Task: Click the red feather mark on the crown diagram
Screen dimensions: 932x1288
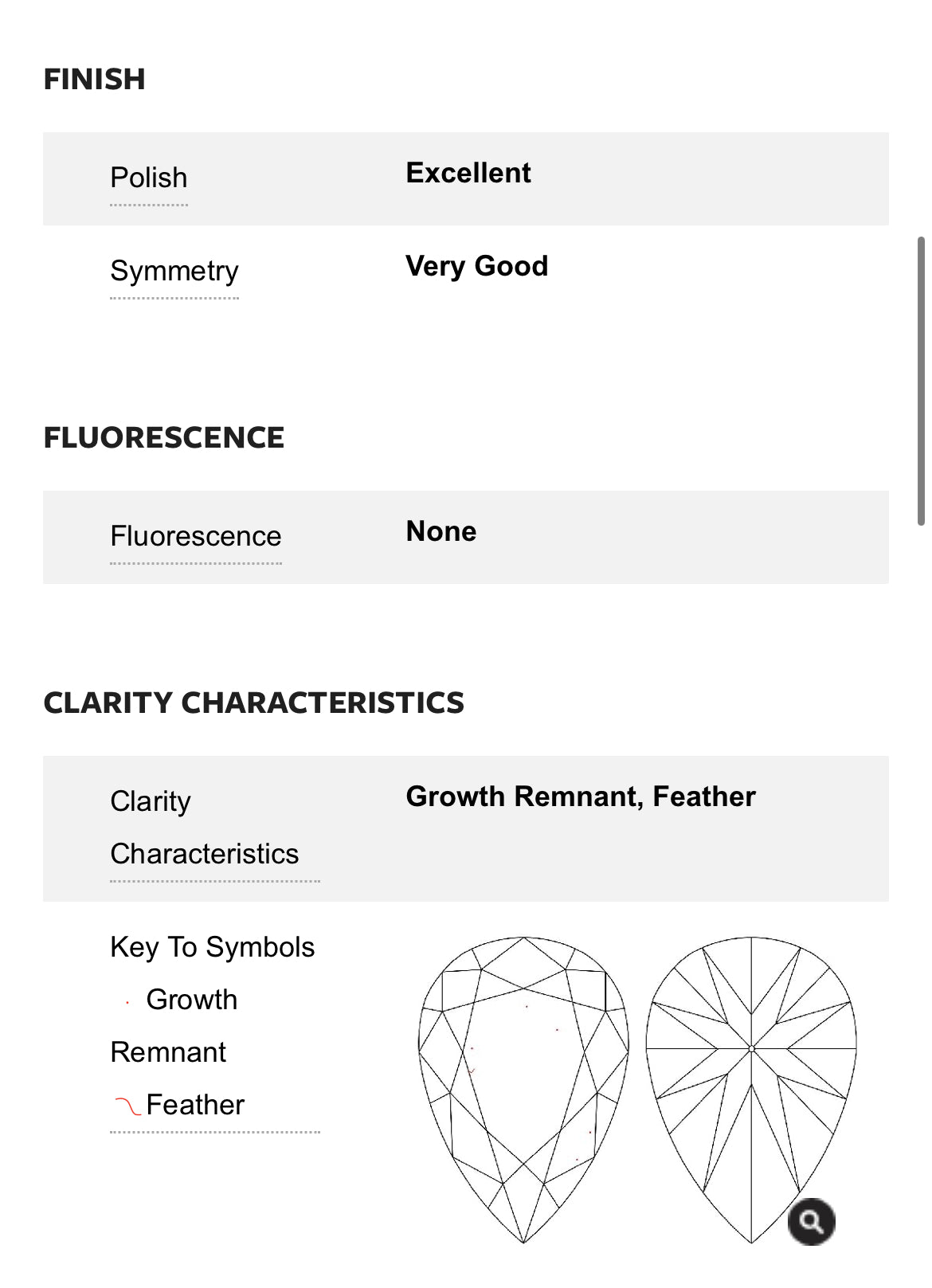Action: pyautogui.click(x=472, y=1071)
